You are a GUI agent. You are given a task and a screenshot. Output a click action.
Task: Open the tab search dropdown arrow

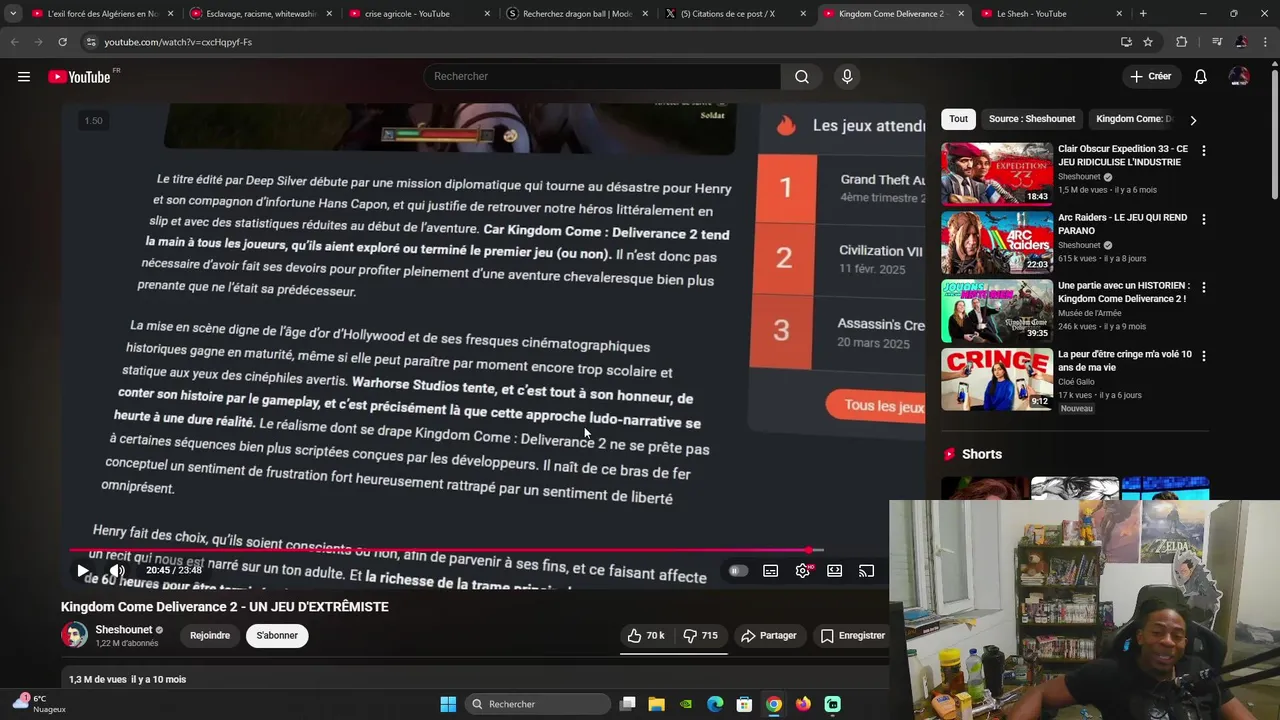(x=13, y=14)
